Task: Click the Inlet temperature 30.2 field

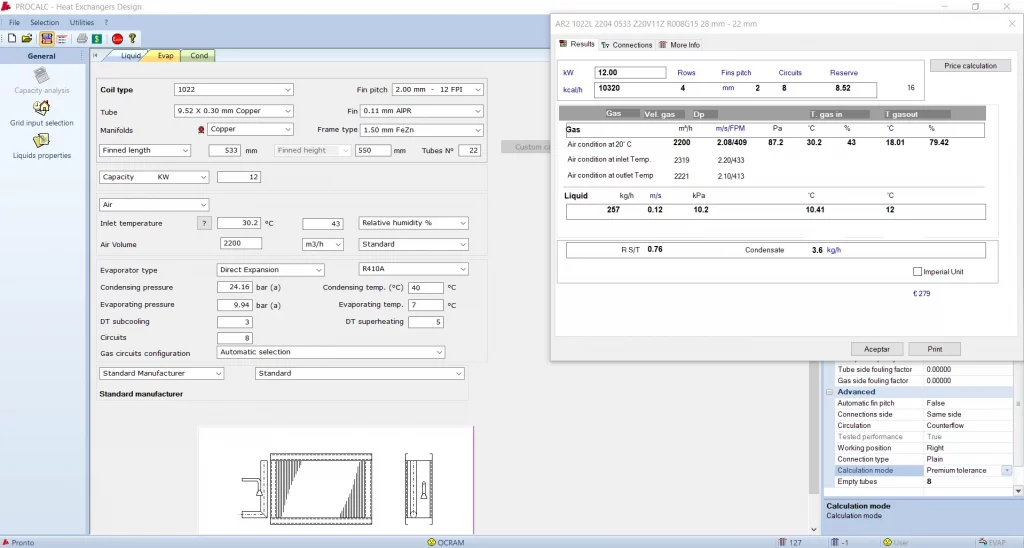Action: pyautogui.click(x=239, y=223)
